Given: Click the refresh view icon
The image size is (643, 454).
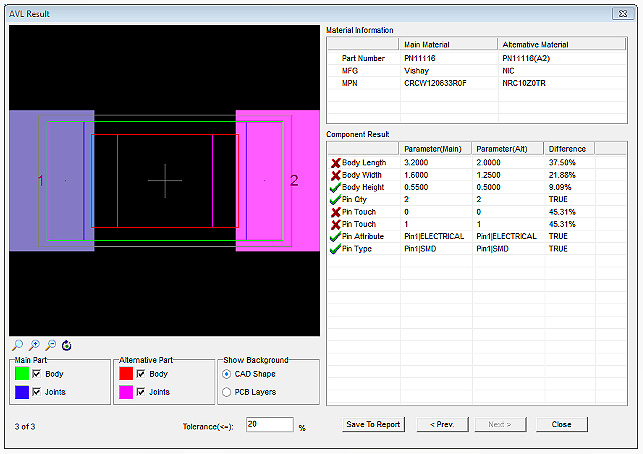Looking at the screenshot, I should click(x=66, y=345).
